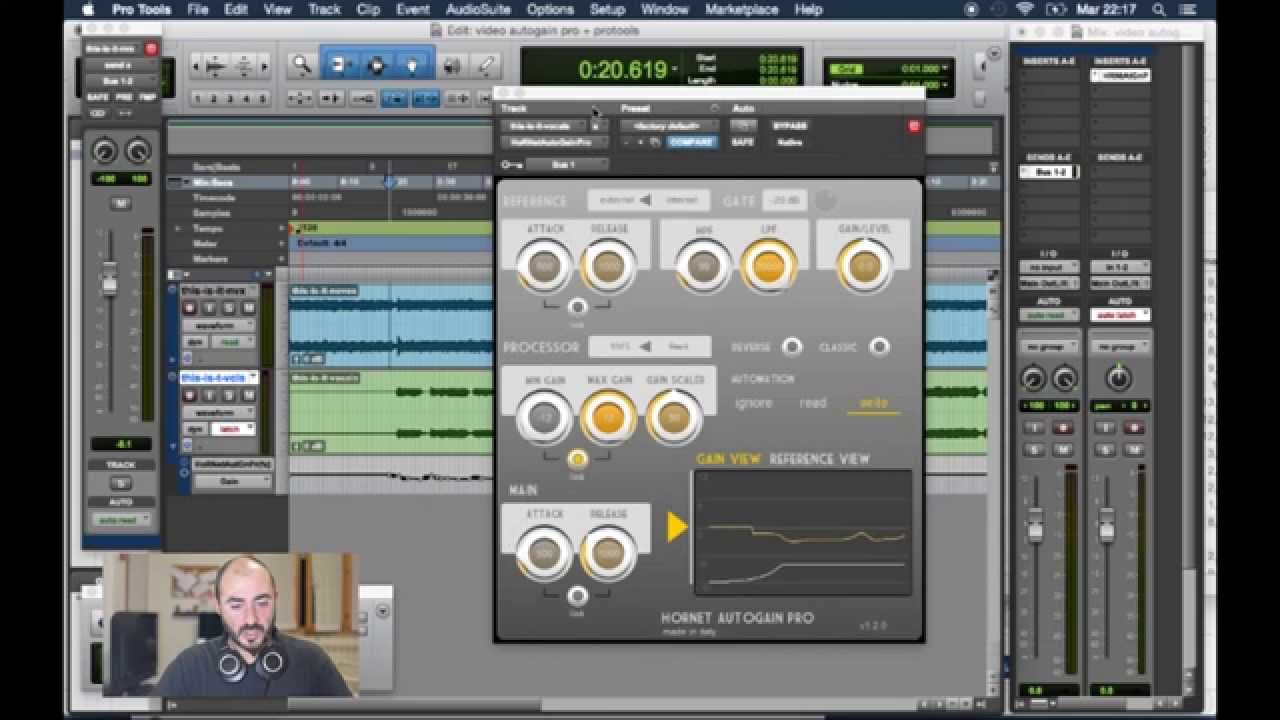Click the vertical audio zoom button

click(243, 67)
